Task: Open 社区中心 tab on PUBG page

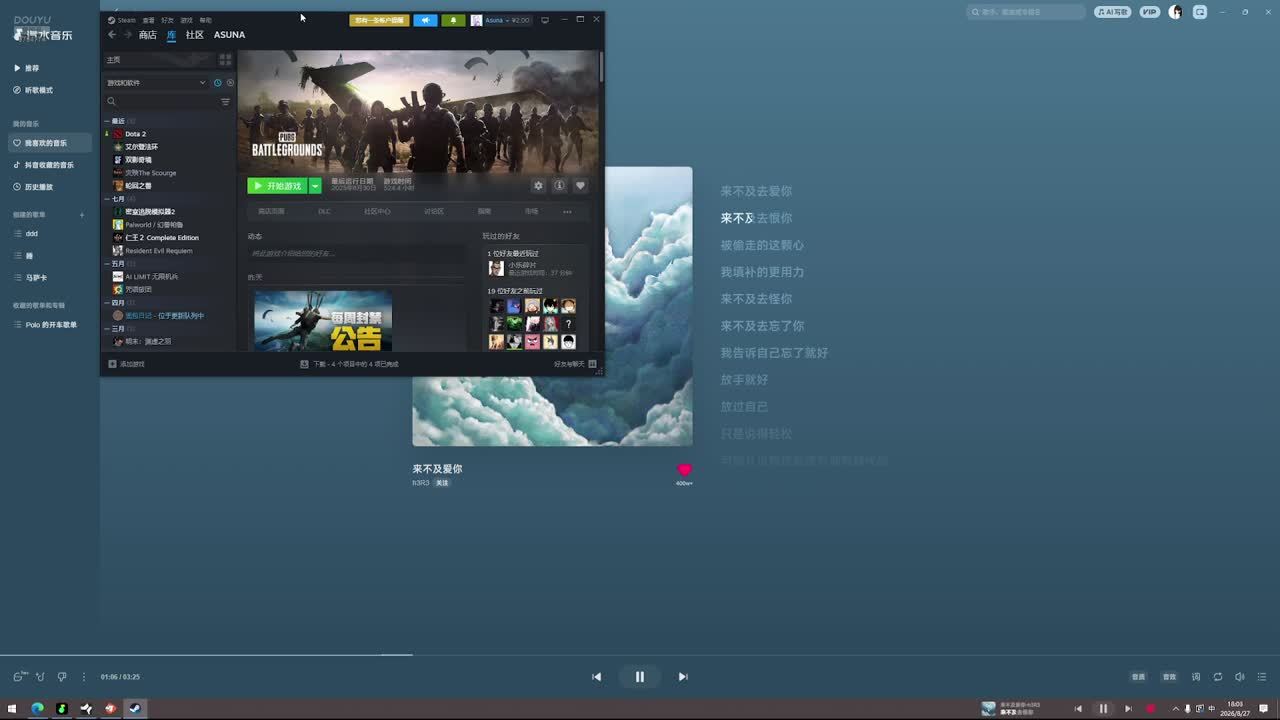Action: click(x=377, y=212)
